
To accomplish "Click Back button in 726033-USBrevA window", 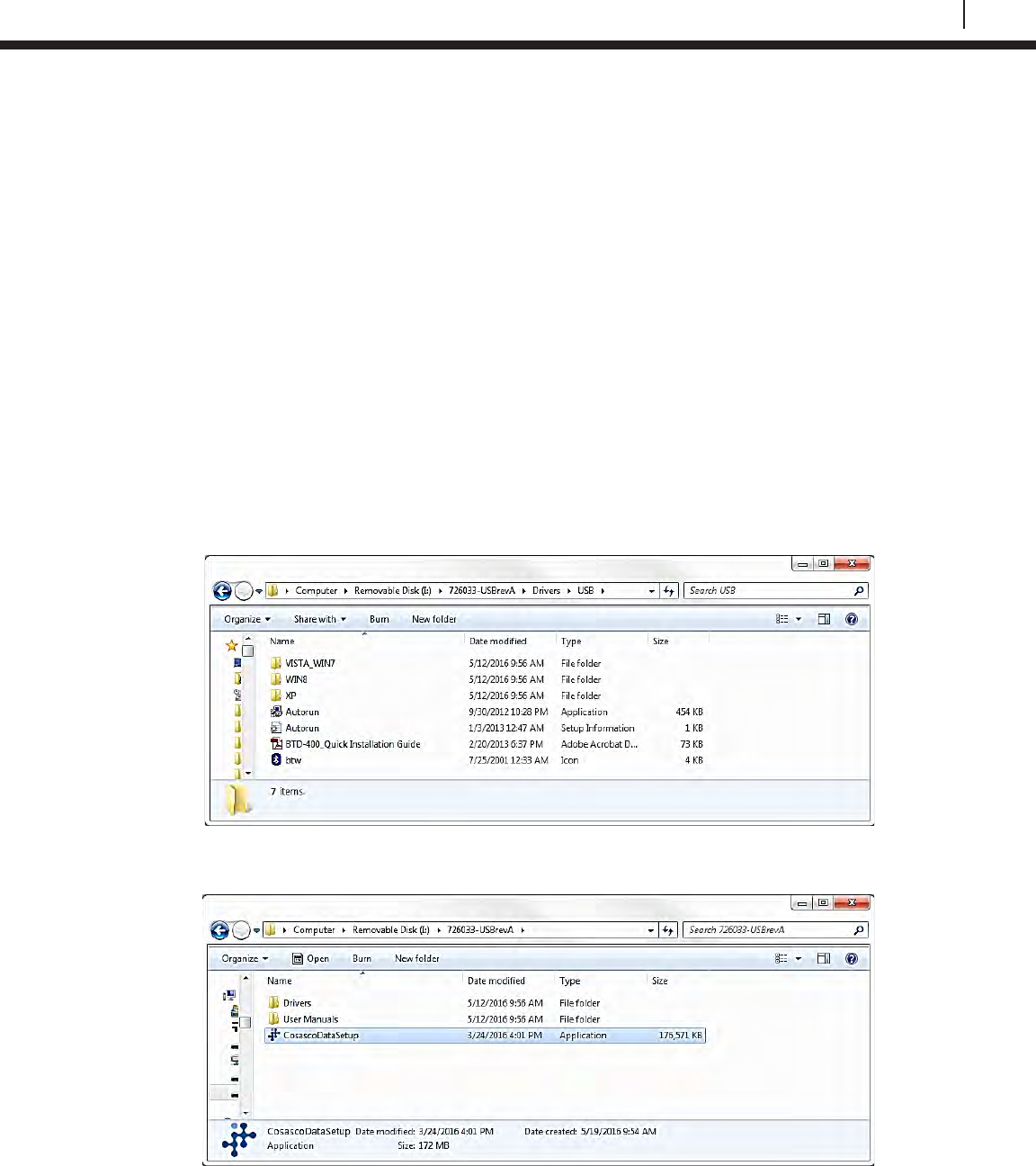I will click(219, 930).
